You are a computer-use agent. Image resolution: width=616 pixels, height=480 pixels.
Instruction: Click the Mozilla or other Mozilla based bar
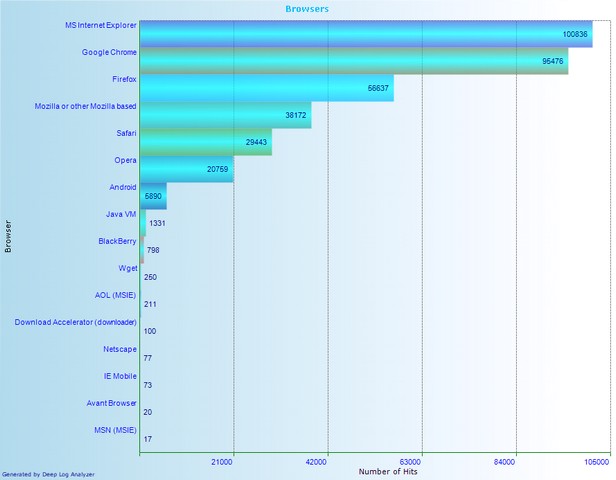225,114
